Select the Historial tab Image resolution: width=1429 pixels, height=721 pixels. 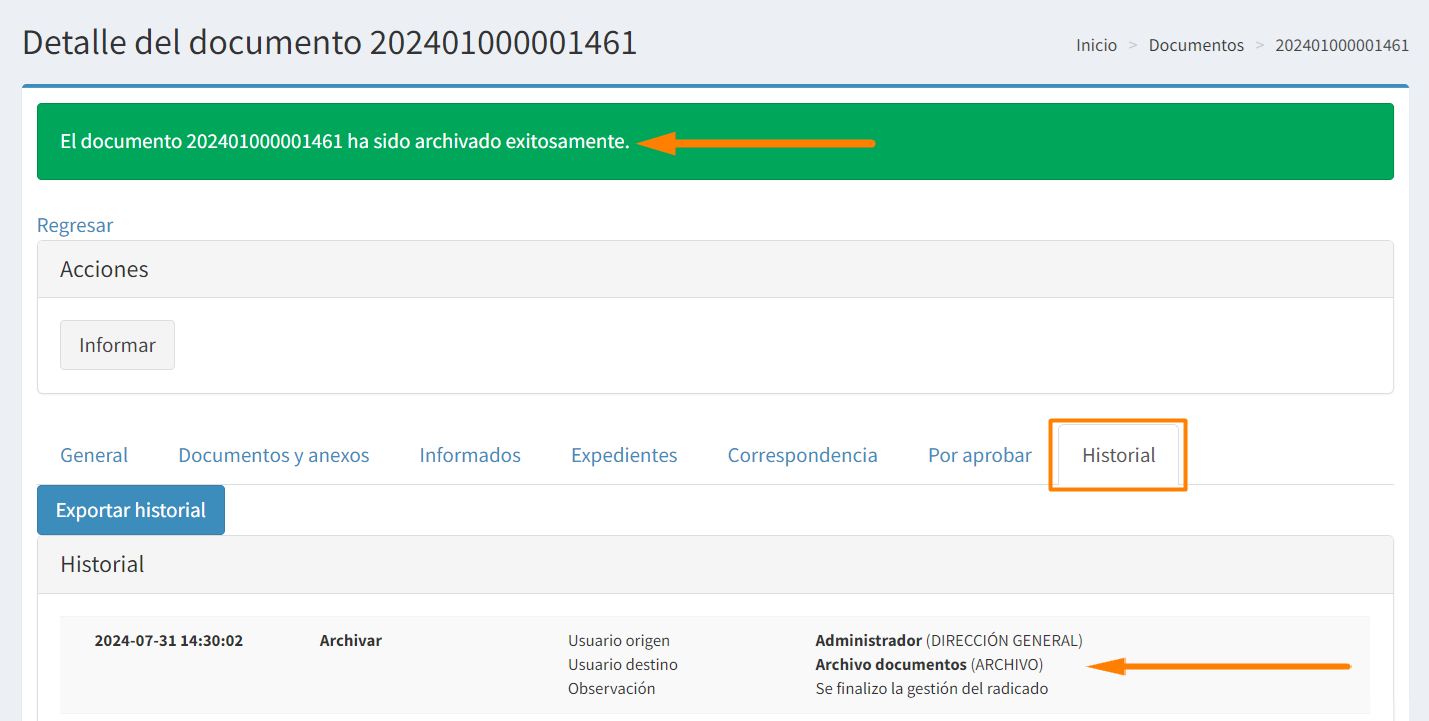[x=1118, y=455]
